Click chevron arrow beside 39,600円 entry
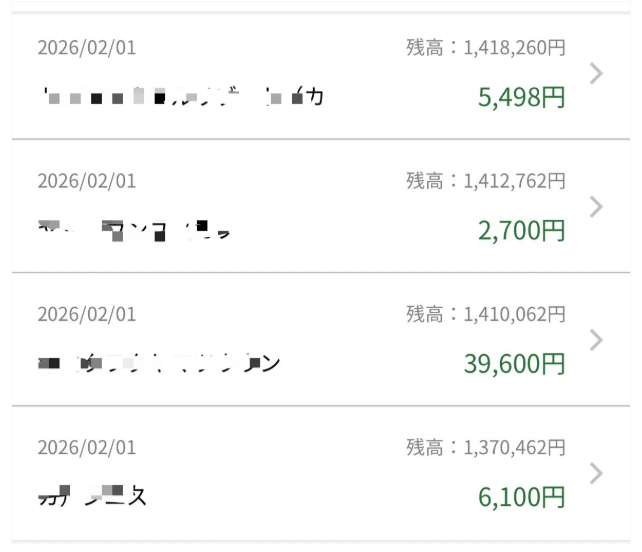Viewport: 642px width, 552px height. (597, 340)
